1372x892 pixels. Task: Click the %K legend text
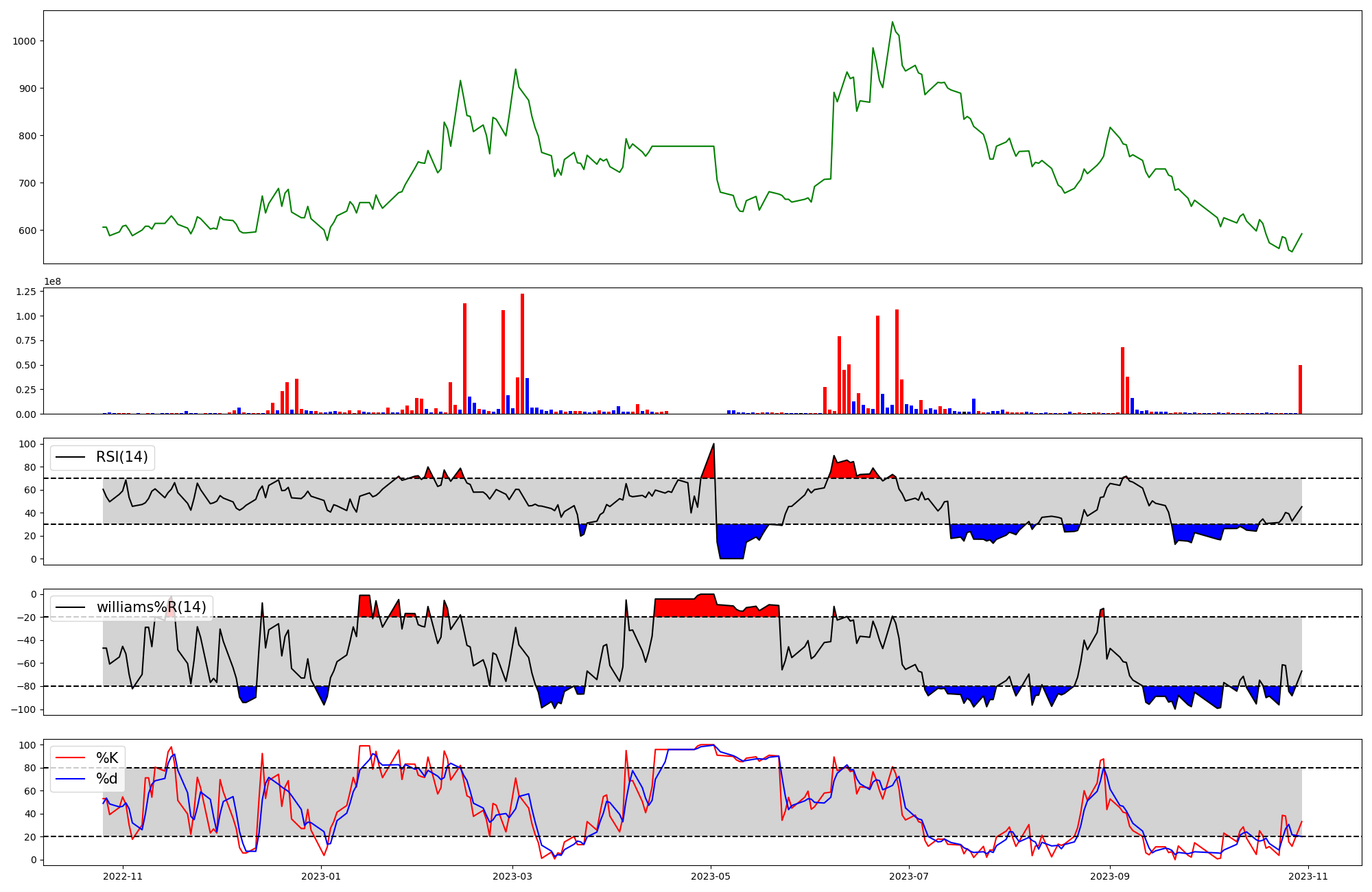(x=107, y=758)
